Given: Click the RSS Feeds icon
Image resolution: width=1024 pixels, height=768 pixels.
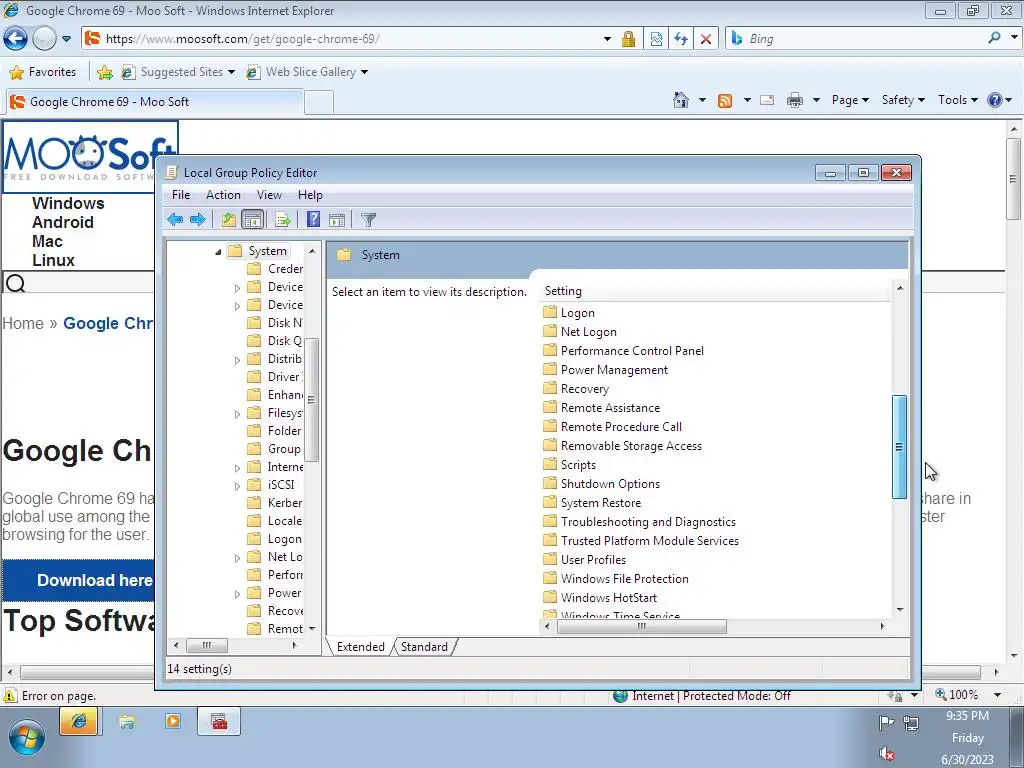Looking at the screenshot, I should [x=725, y=101].
